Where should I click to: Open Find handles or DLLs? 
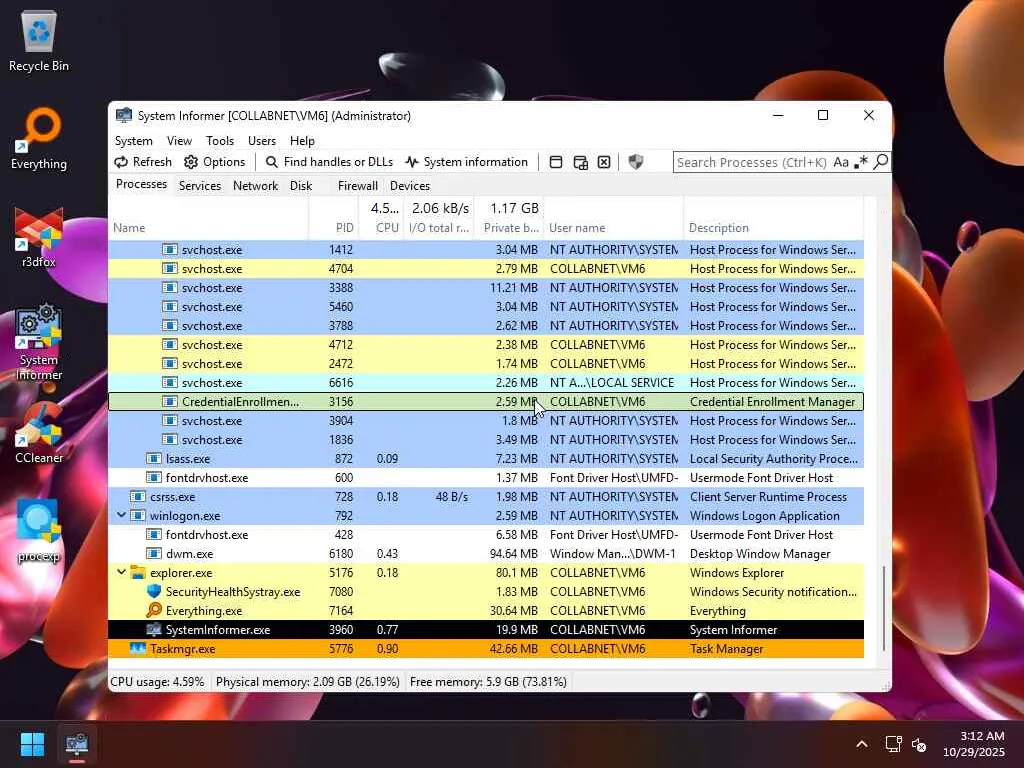[329, 162]
